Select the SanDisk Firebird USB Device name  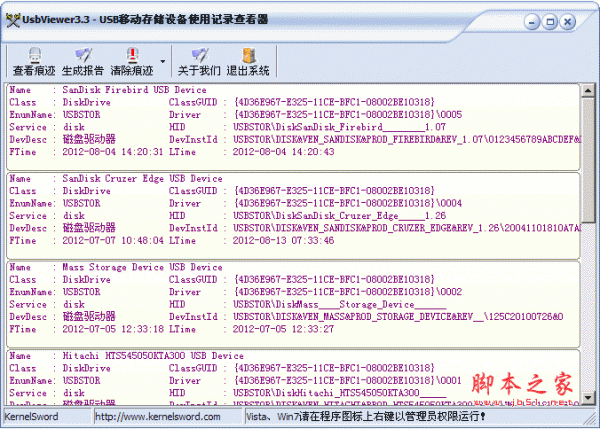click(x=134, y=90)
